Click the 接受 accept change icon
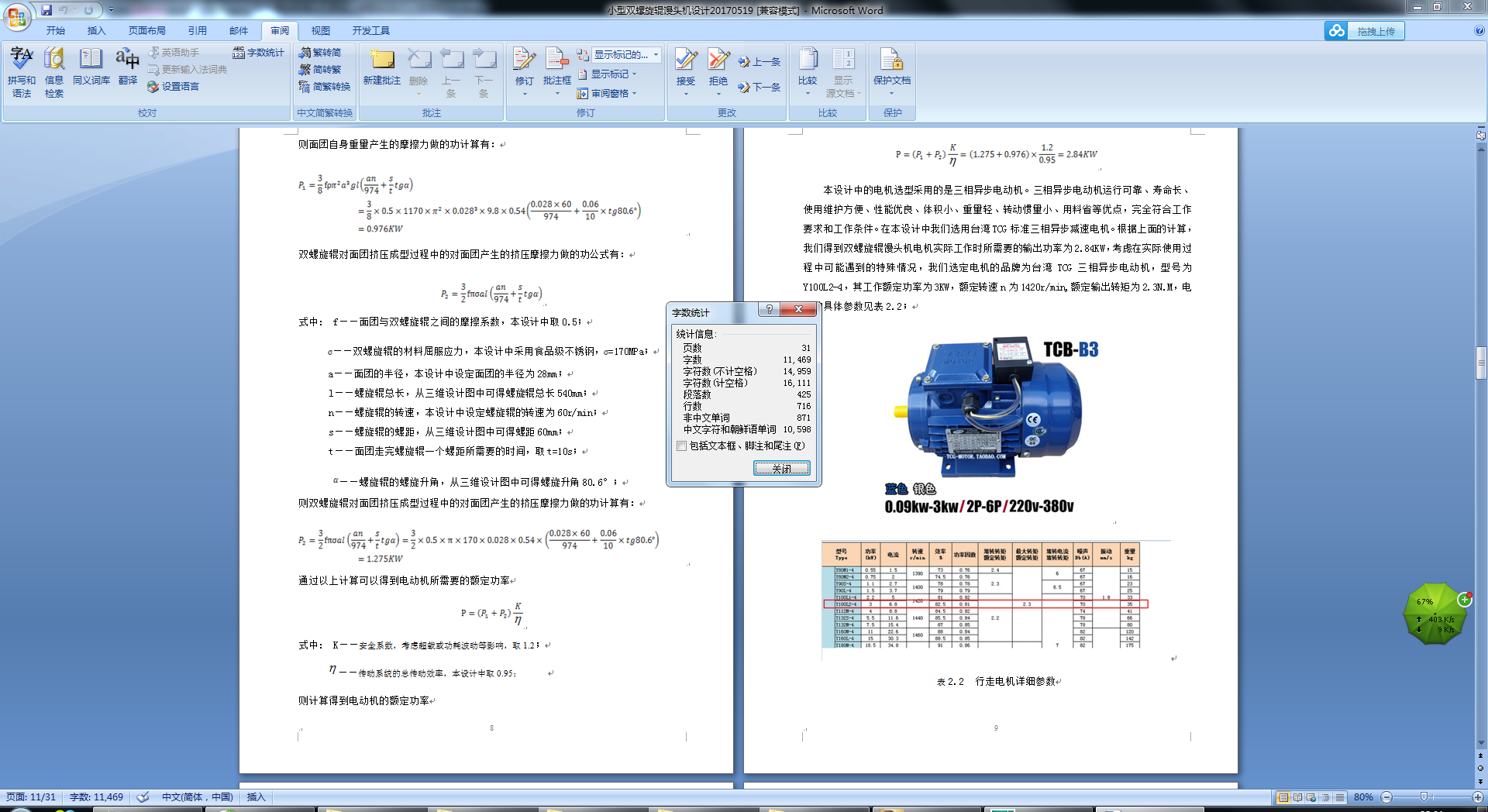This screenshot has height=812, width=1488. click(x=686, y=60)
